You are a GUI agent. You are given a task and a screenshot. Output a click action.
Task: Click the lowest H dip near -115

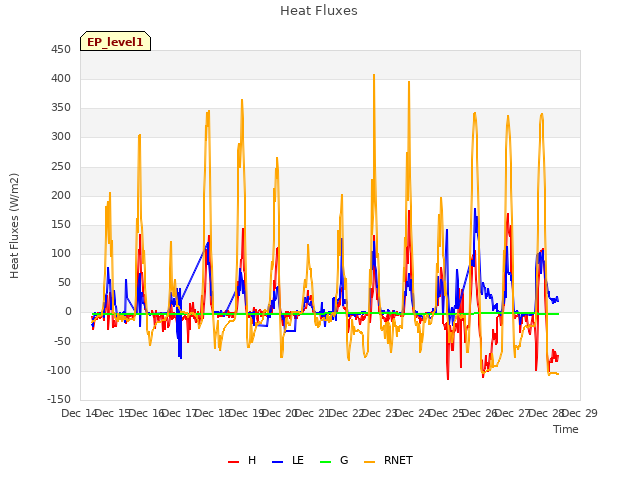448,378
